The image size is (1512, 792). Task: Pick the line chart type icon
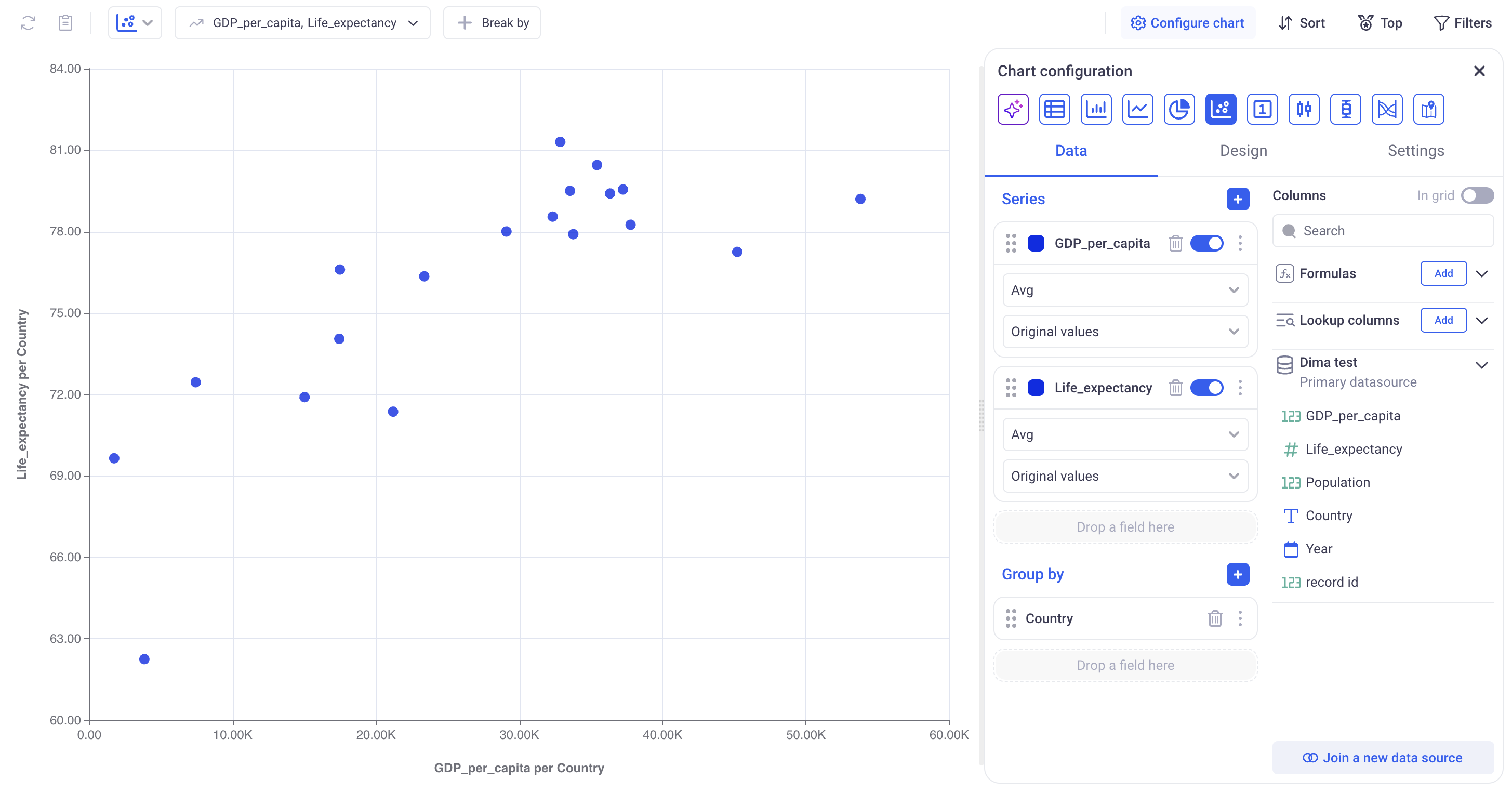pyautogui.click(x=1137, y=109)
